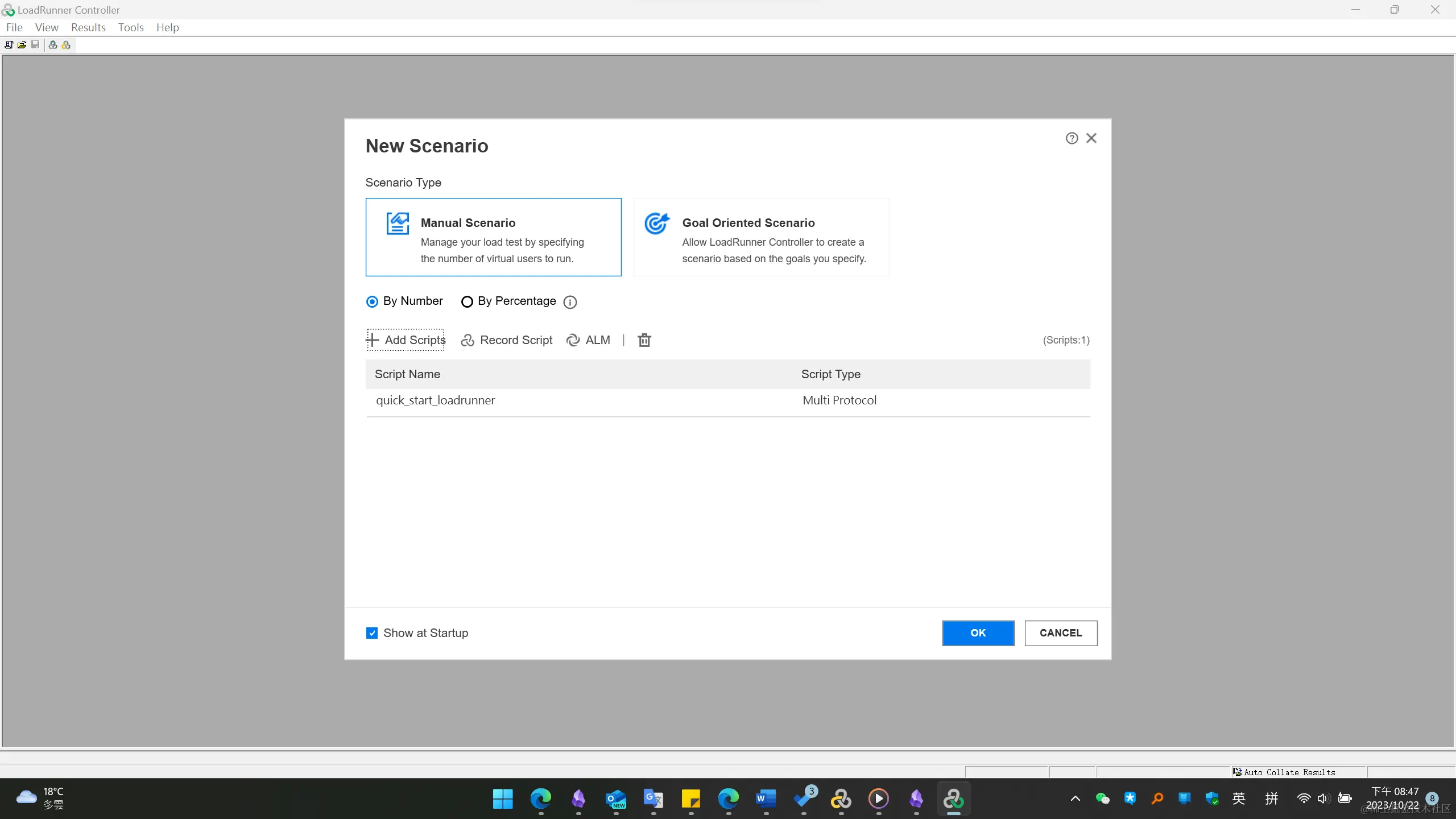Open Microsoft Word from taskbar

[x=766, y=799]
